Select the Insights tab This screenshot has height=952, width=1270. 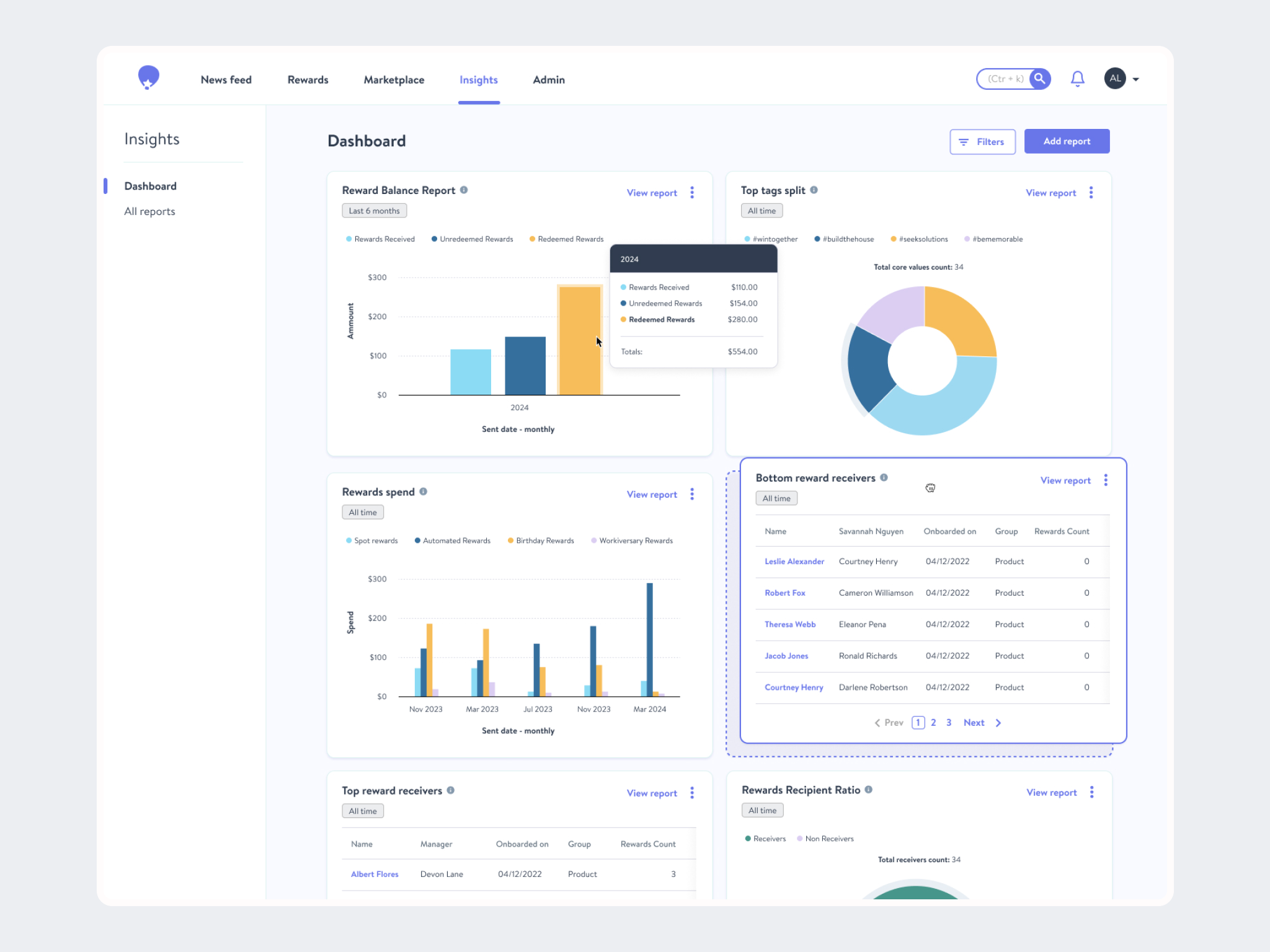[x=479, y=80]
